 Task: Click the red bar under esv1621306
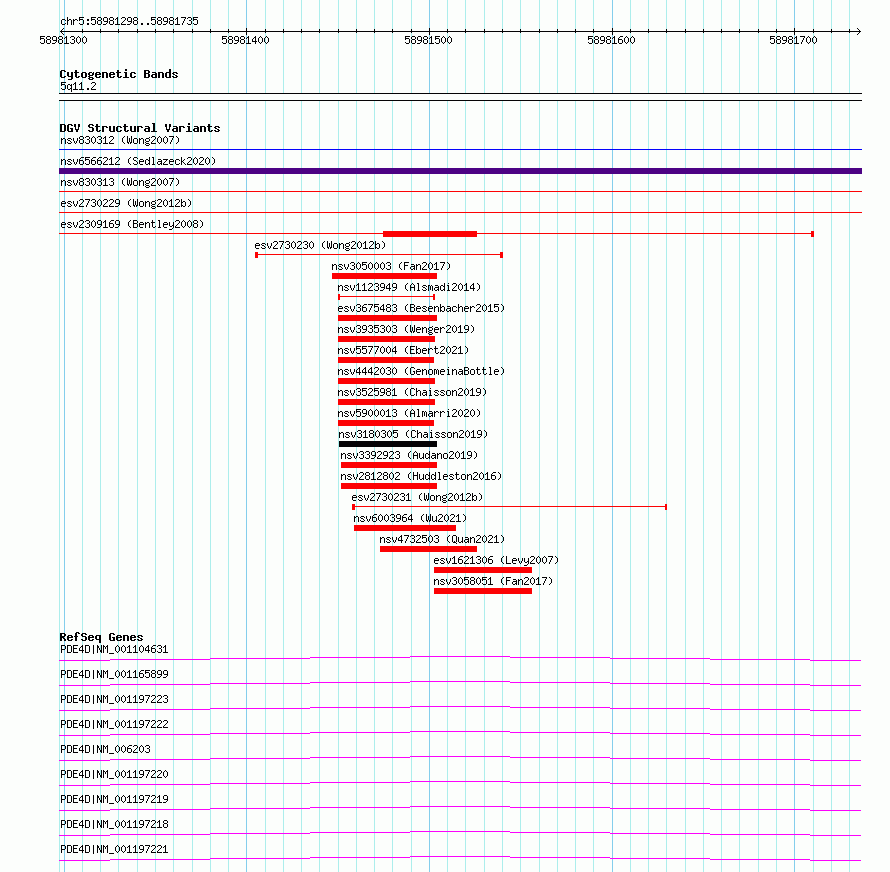coord(483,570)
